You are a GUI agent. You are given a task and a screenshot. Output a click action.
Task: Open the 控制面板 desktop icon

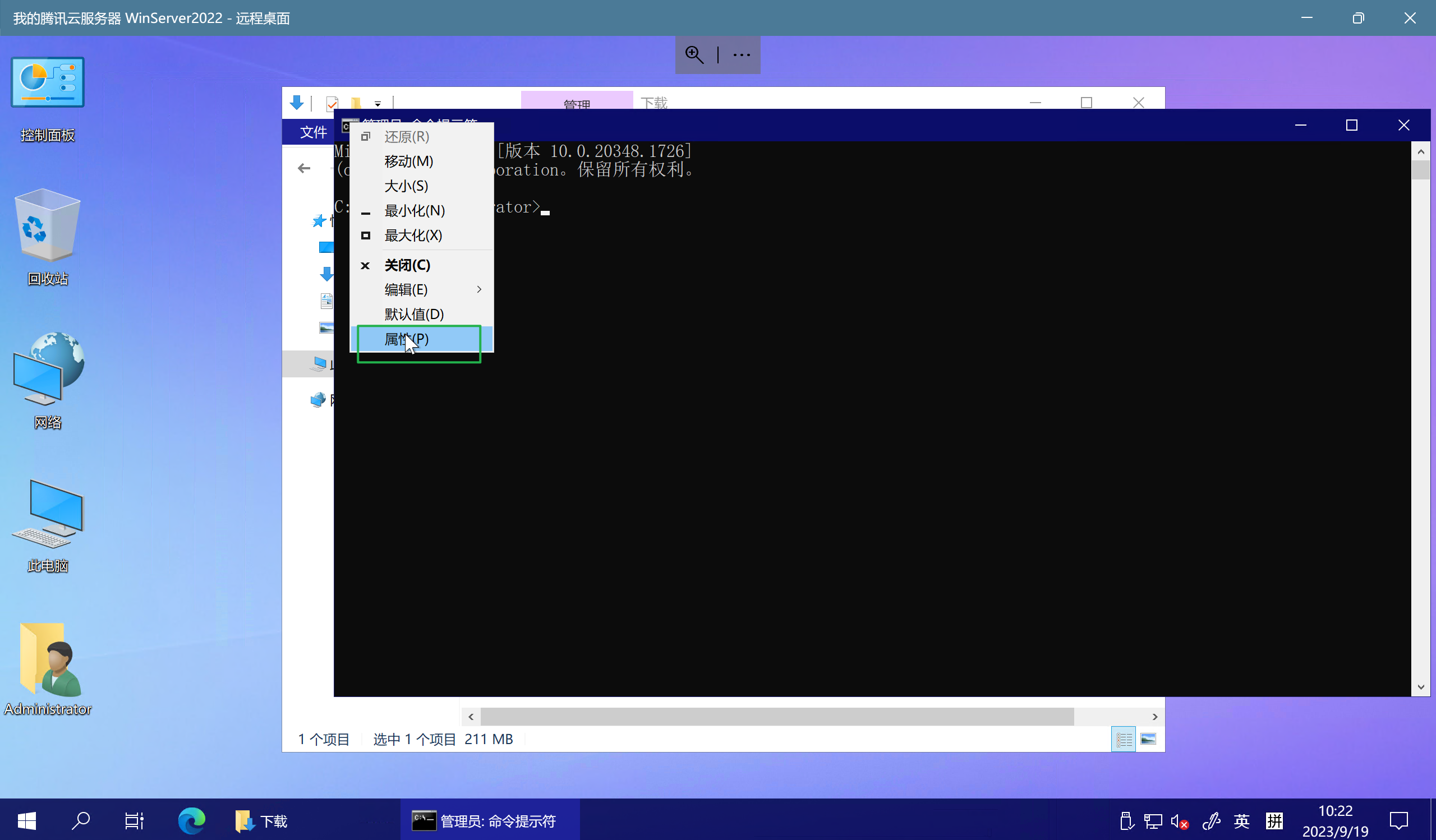[48, 98]
